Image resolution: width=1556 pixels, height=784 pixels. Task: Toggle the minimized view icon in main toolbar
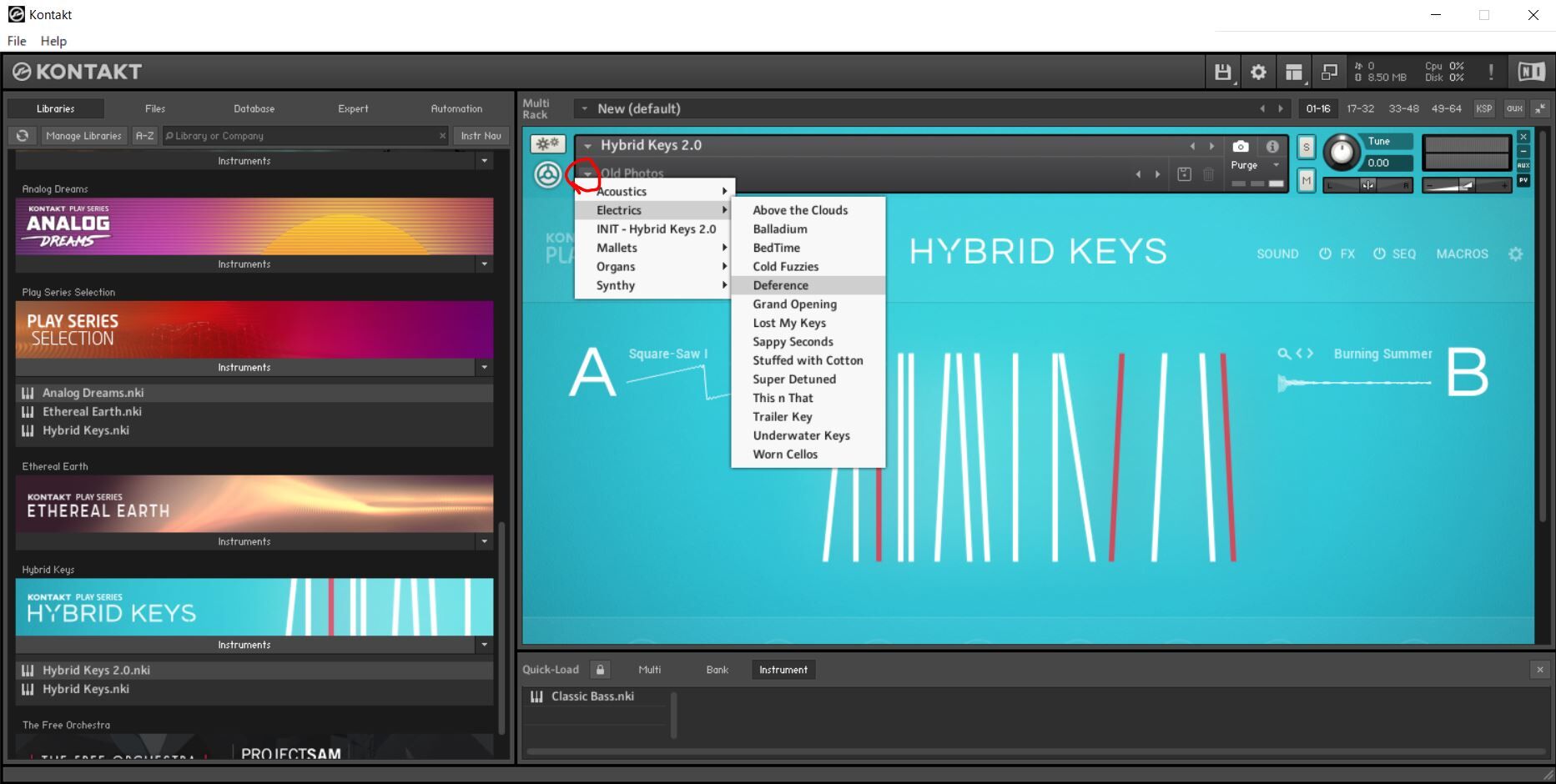(x=1329, y=73)
